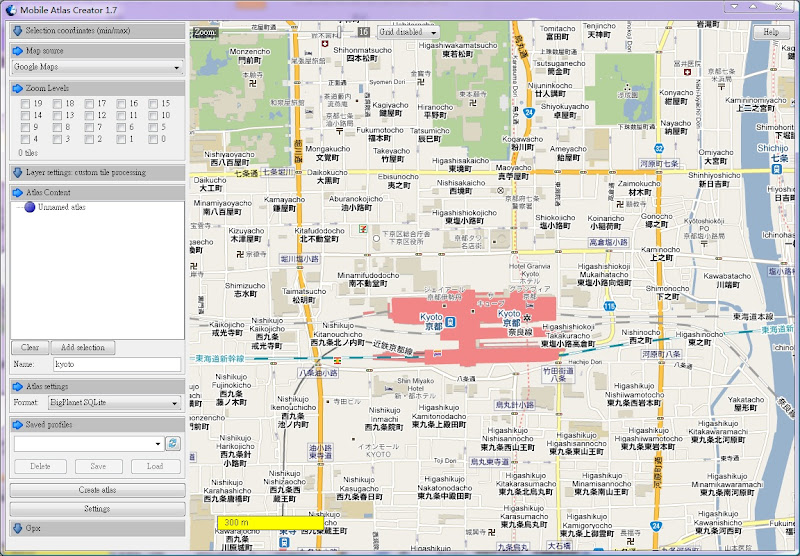Collapse the Saved profiles panel arrow
Viewport: 800px width, 556px height.
click(17, 424)
